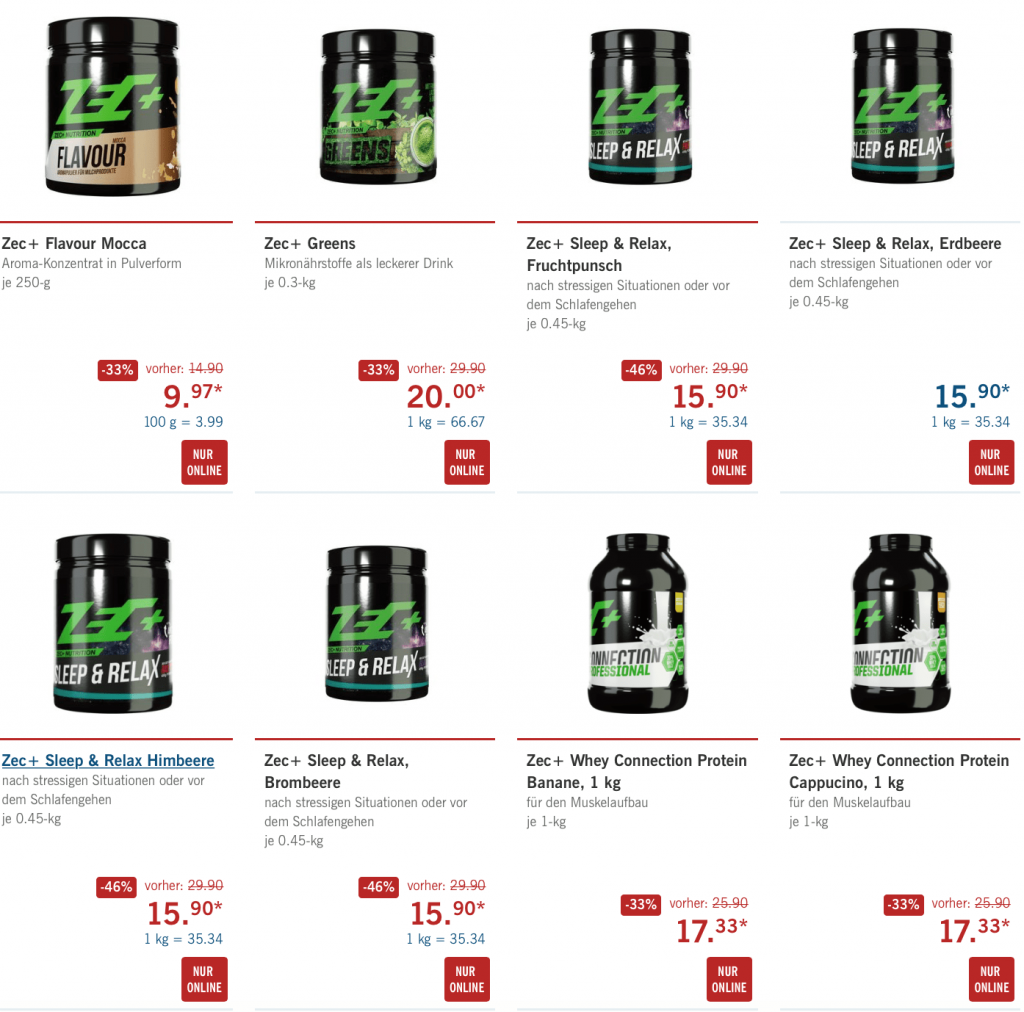This screenshot has width=1024, height=1012.
Task: Click the NUR ONLINE badge under Whey Cappucino
Action: click(991, 979)
